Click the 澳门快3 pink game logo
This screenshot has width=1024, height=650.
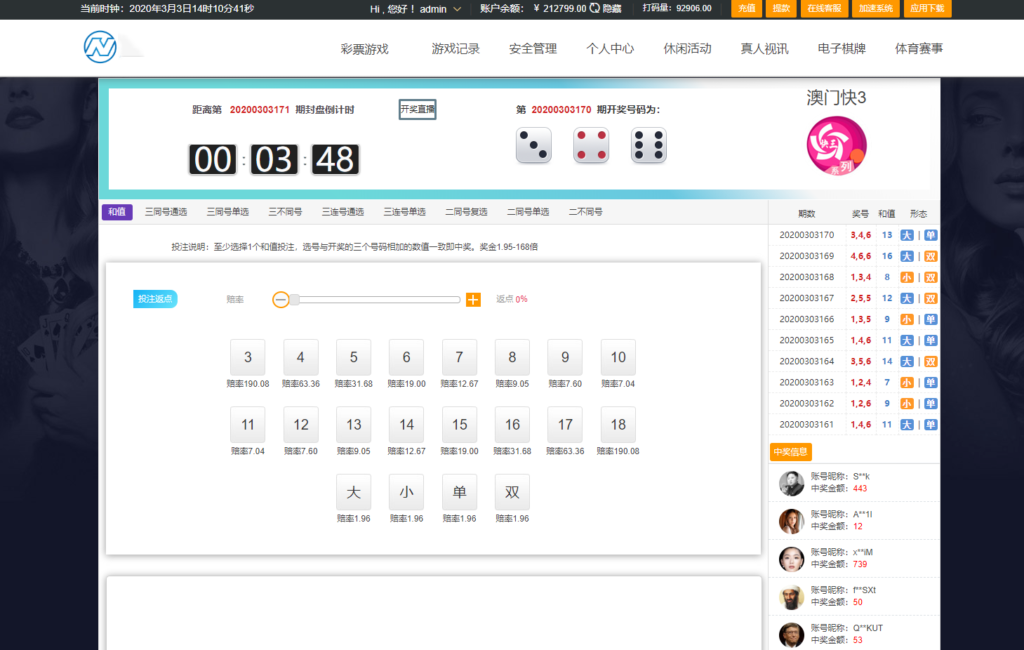pyautogui.click(x=836, y=146)
